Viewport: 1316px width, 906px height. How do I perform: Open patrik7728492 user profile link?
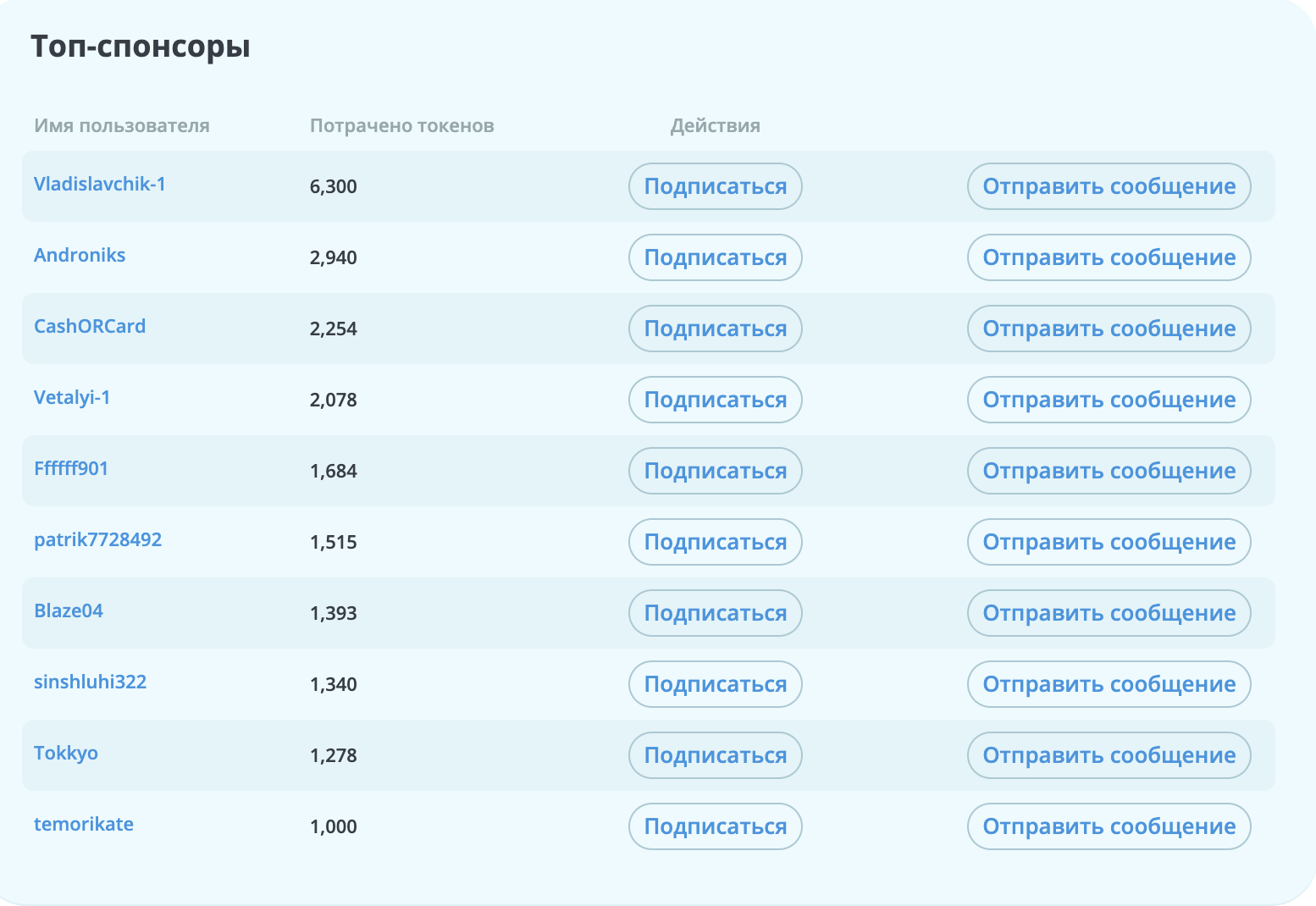click(98, 539)
